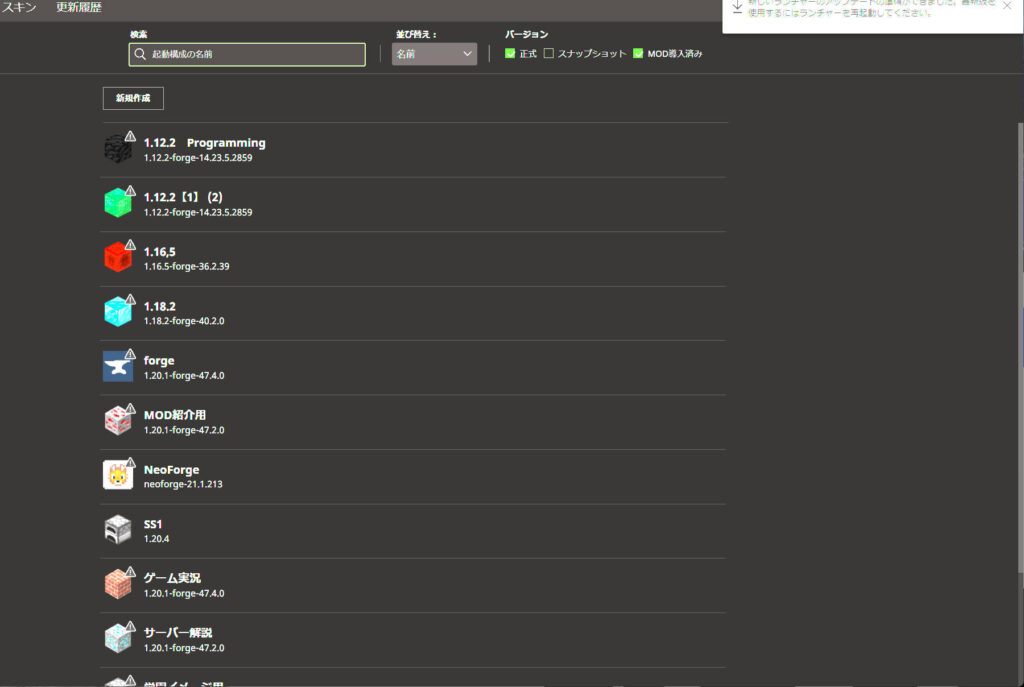Image resolution: width=1024 pixels, height=687 pixels.
Task: Open the 並び替え sort dropdown
Action: coord(433,54)
